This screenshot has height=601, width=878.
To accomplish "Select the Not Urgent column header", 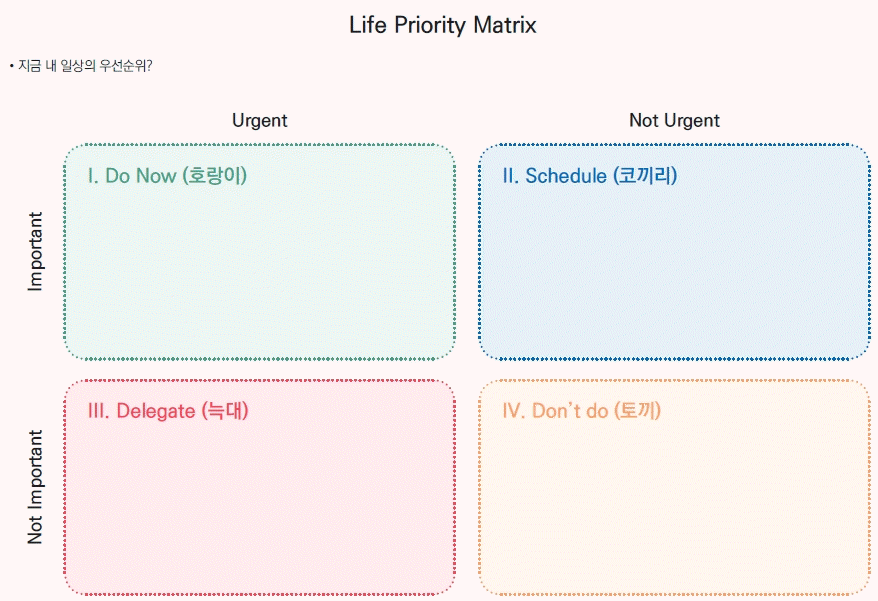I will pyautogui.click(x=674, y=120).
